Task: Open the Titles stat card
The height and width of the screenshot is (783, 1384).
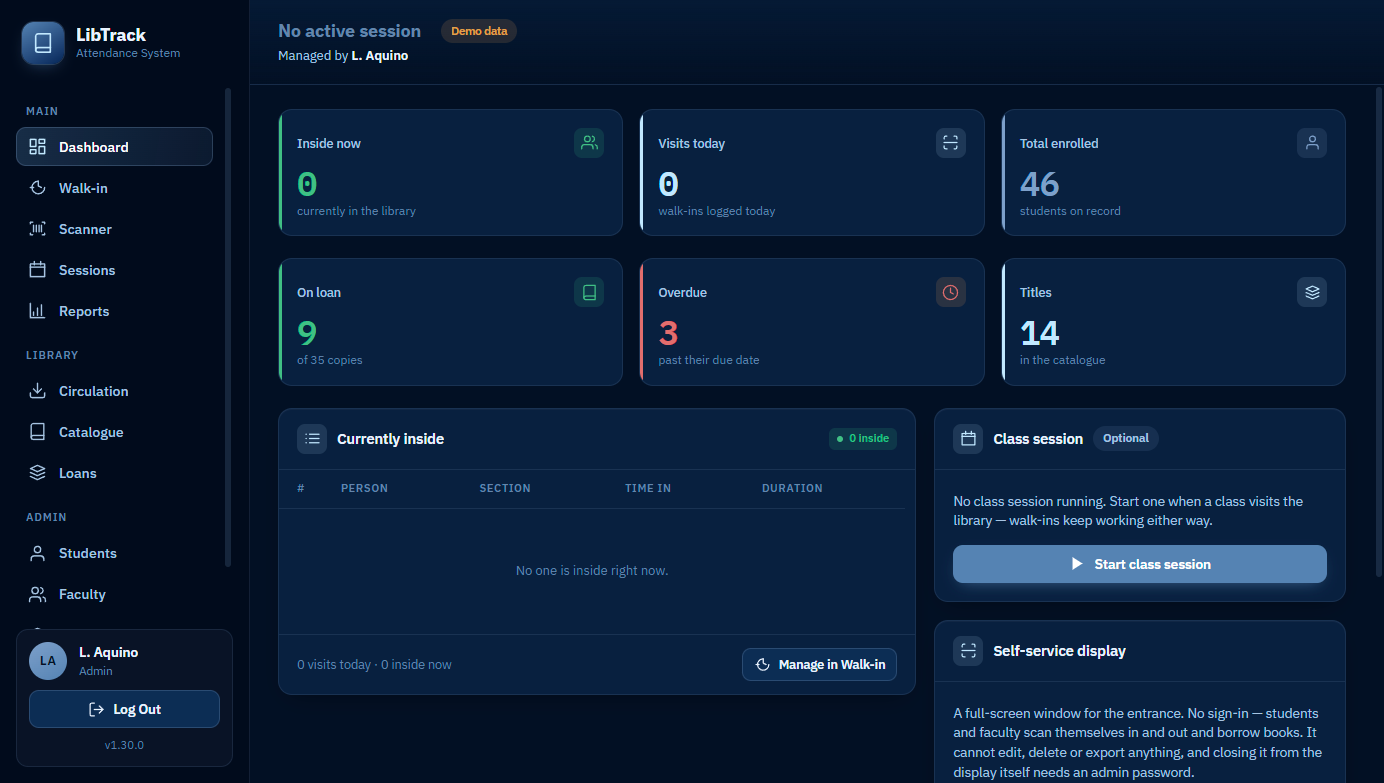Action: click(x=1173, y=322)
